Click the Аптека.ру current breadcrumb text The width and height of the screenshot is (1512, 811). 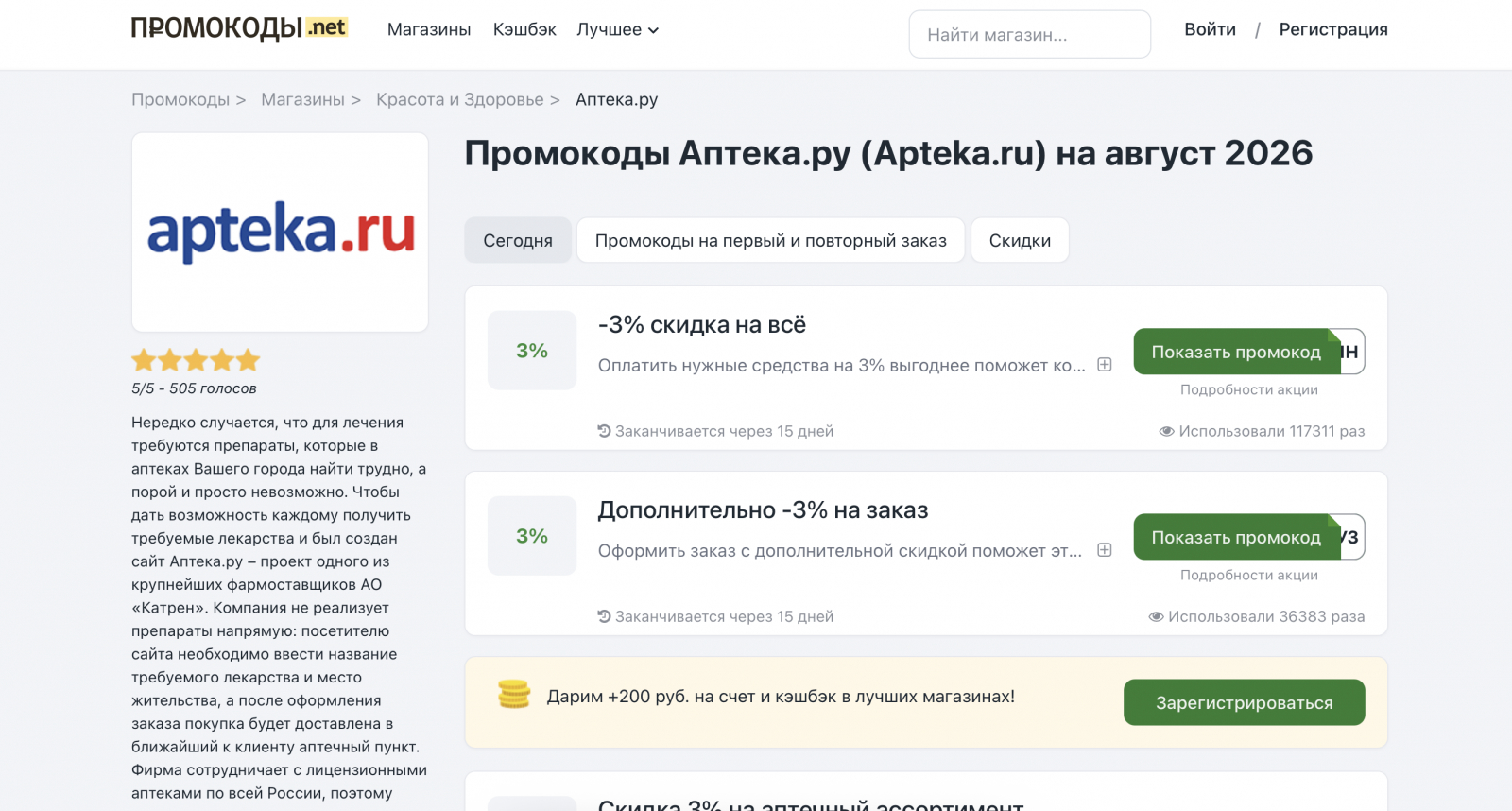click(617, 99)
